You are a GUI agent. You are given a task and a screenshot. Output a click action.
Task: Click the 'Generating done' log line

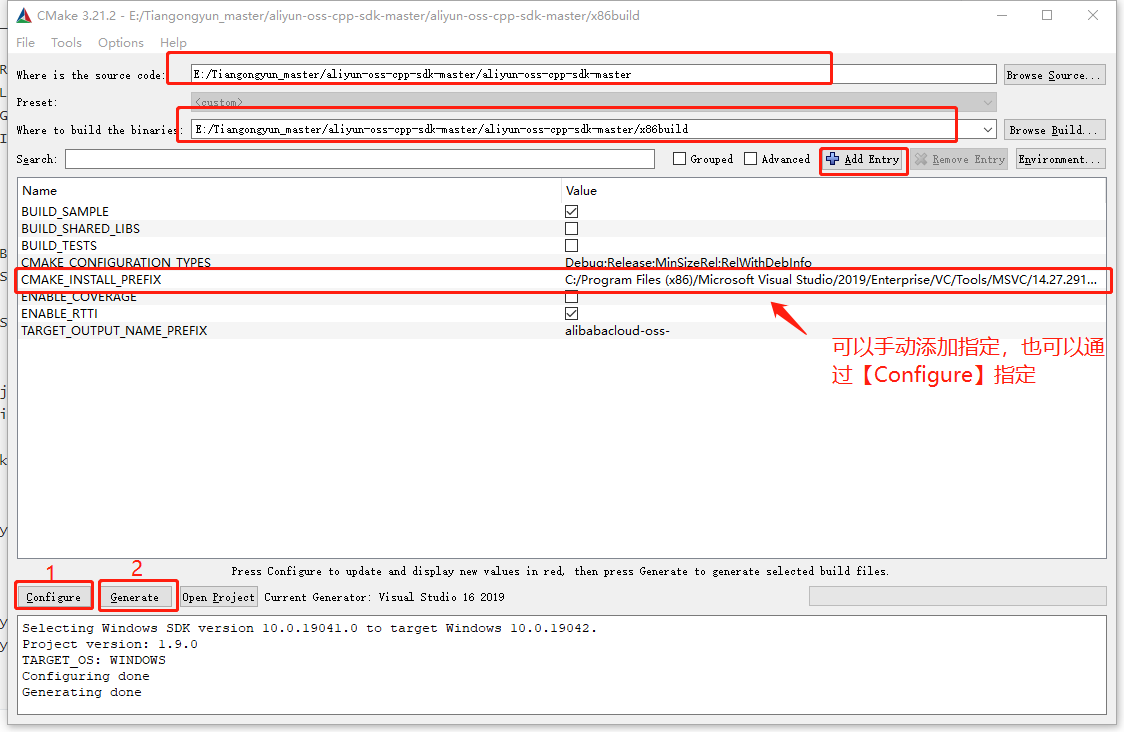[82, 692]
